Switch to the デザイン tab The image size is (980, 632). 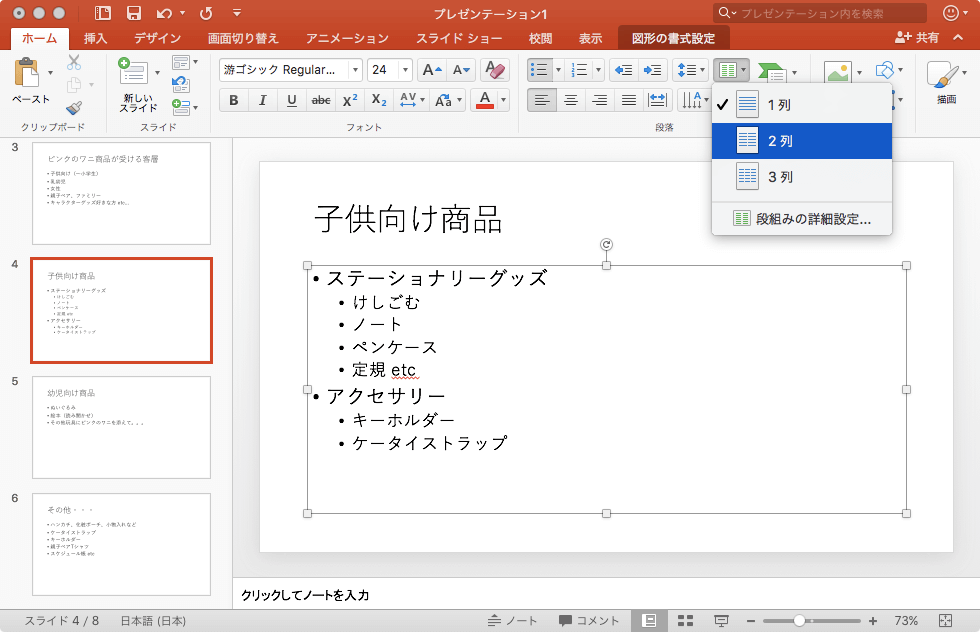[158, 38]
